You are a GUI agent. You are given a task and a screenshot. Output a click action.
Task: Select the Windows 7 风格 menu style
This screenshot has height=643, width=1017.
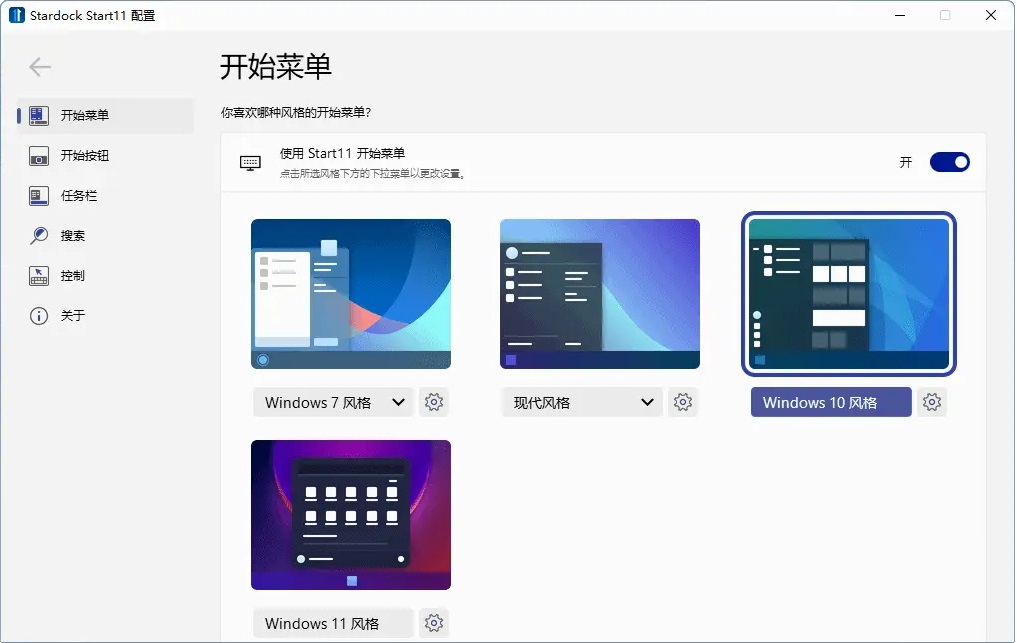tap(350, 293)
